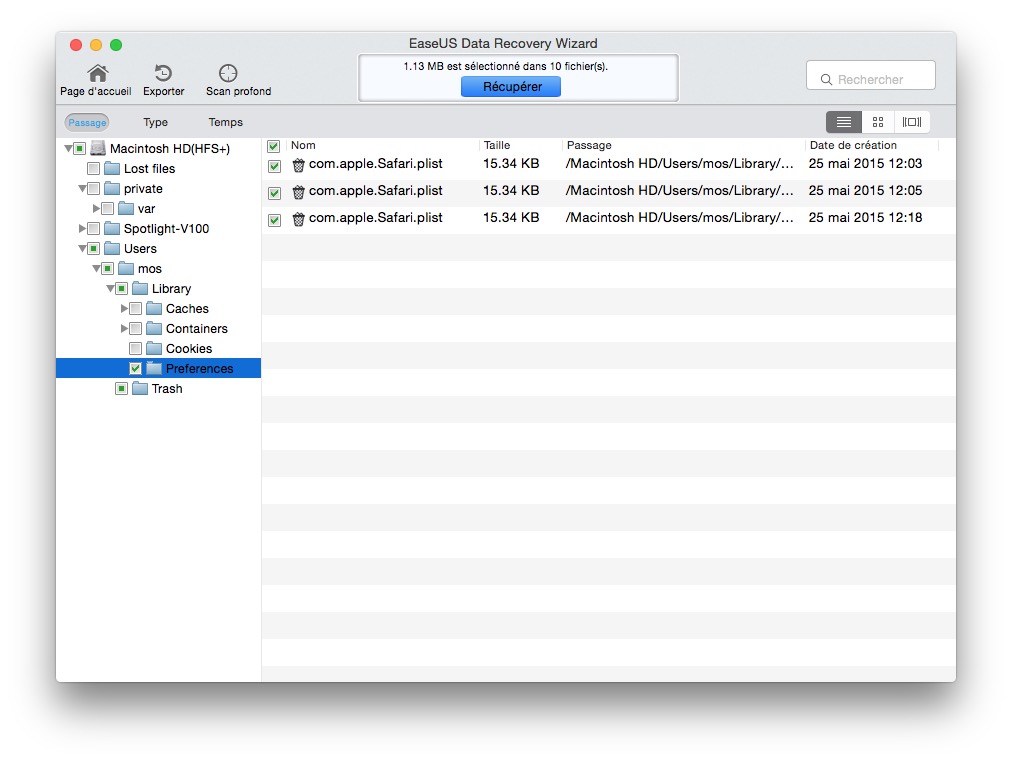The image size is (1012, 762).
Task: Click the com.apple.Safari.plist name created 12:18
Action: pos(376,218)
